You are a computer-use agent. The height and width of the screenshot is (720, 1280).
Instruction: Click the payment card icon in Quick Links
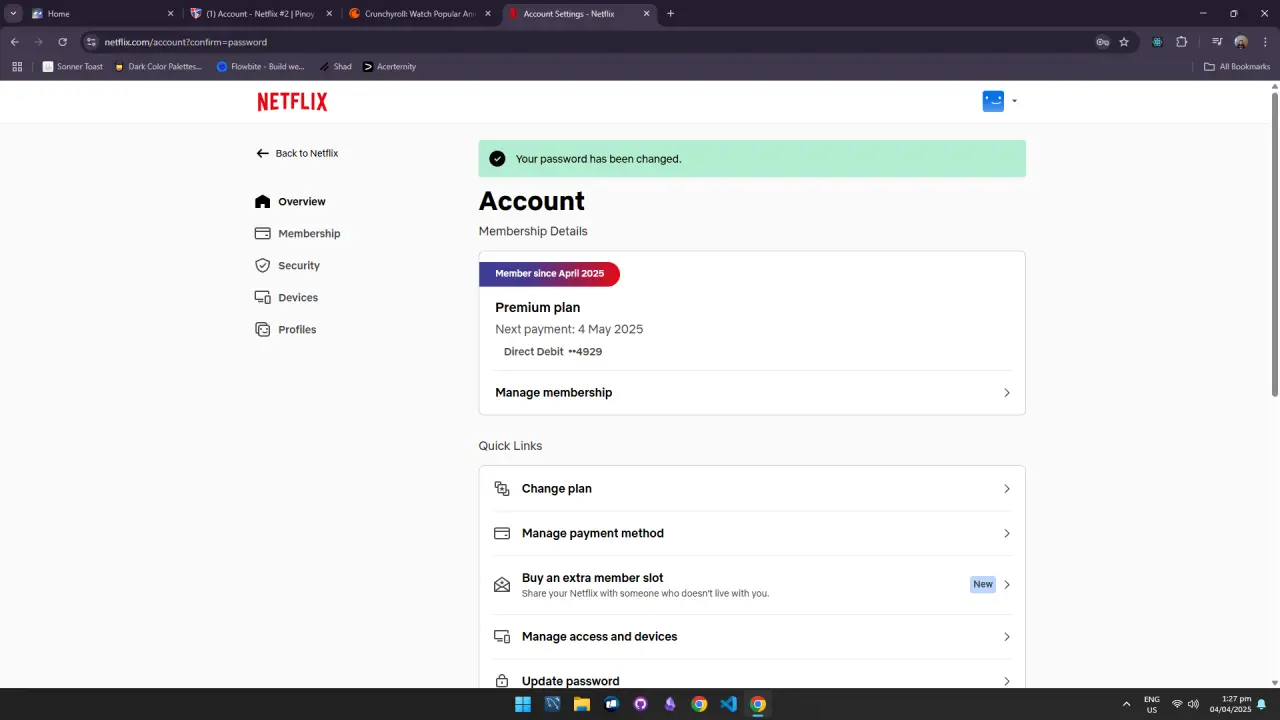(x=502, y=533)
